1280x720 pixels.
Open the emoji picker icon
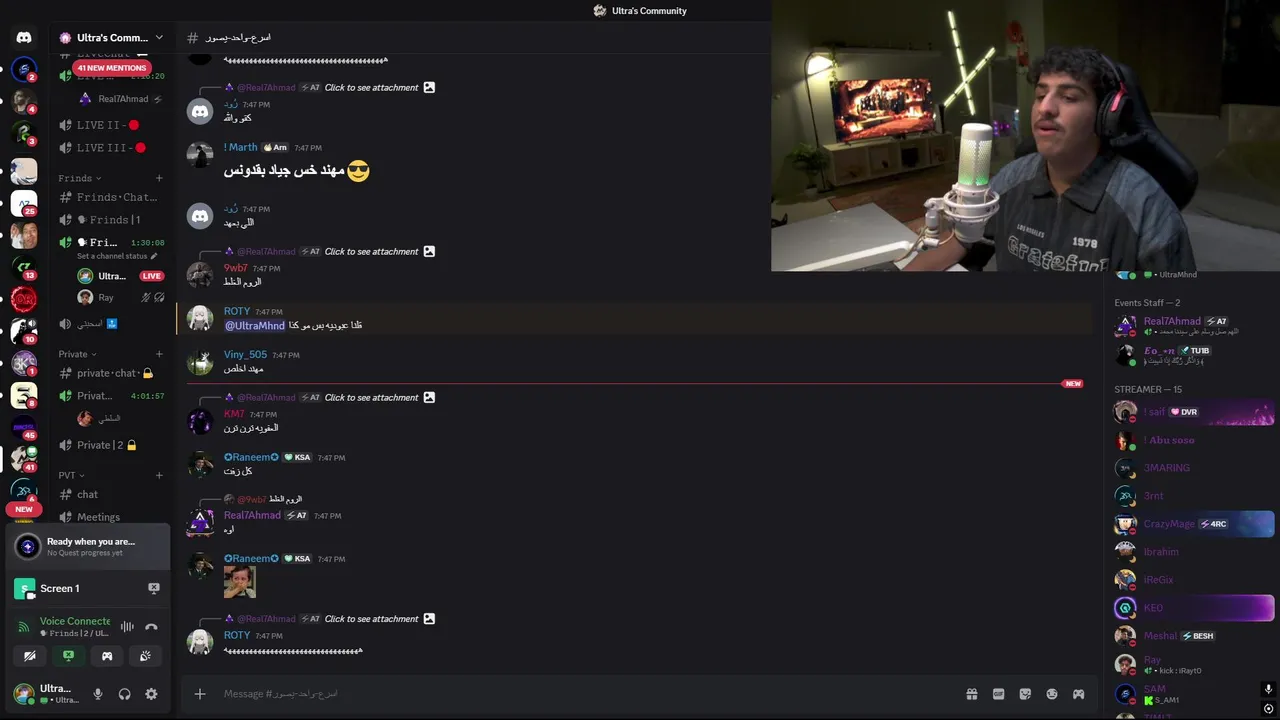(1052, 694)
